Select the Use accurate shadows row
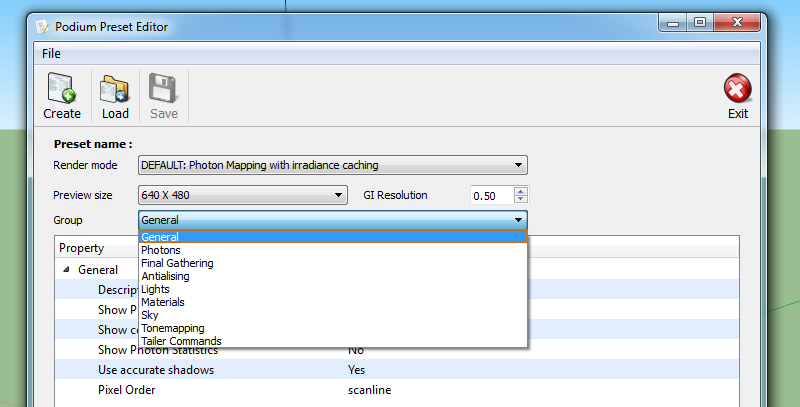The height and width of the screenshot is (407, 800). coord(396,370)
